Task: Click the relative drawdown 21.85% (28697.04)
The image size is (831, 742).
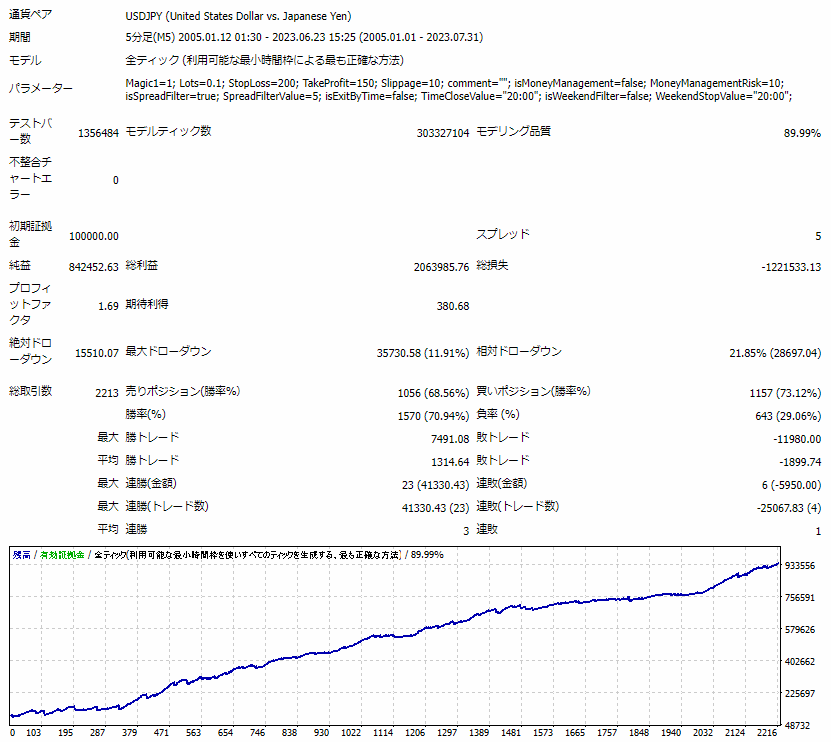Action: 775,353
